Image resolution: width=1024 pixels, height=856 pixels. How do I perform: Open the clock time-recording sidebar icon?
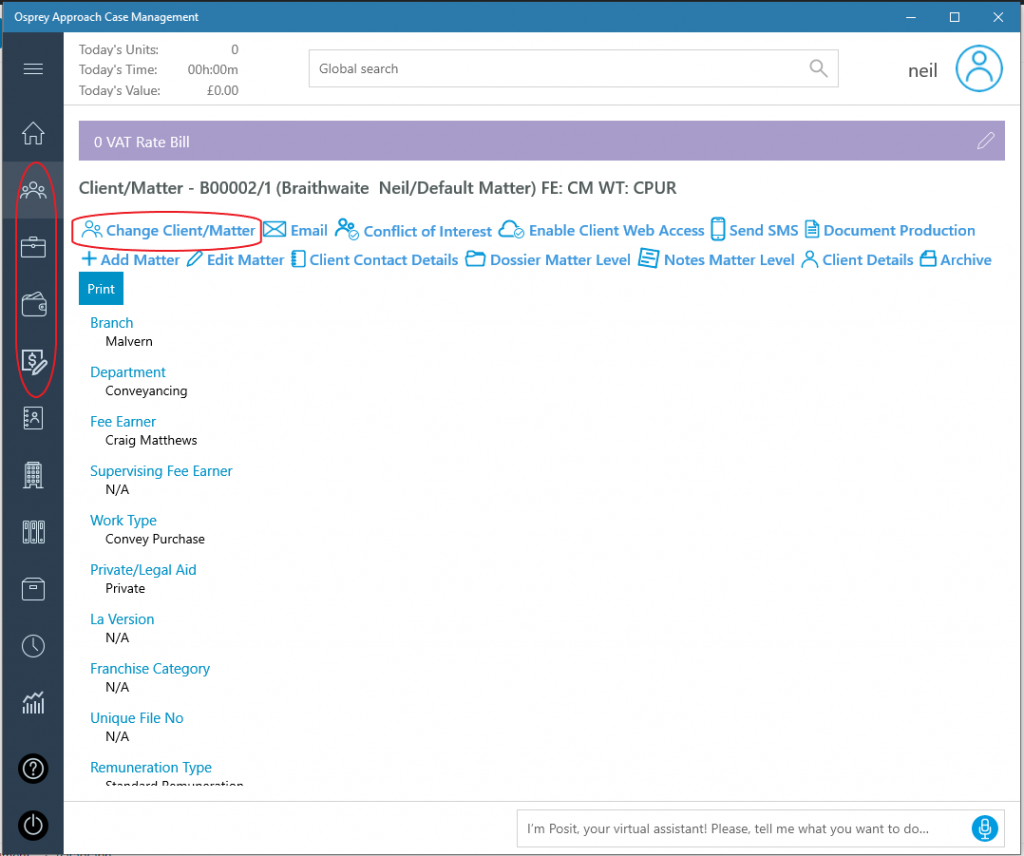(x=33, y=646)
